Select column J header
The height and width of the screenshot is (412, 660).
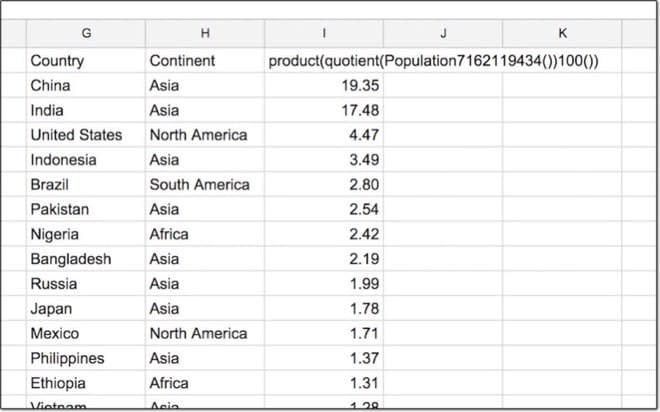point(443,33)
